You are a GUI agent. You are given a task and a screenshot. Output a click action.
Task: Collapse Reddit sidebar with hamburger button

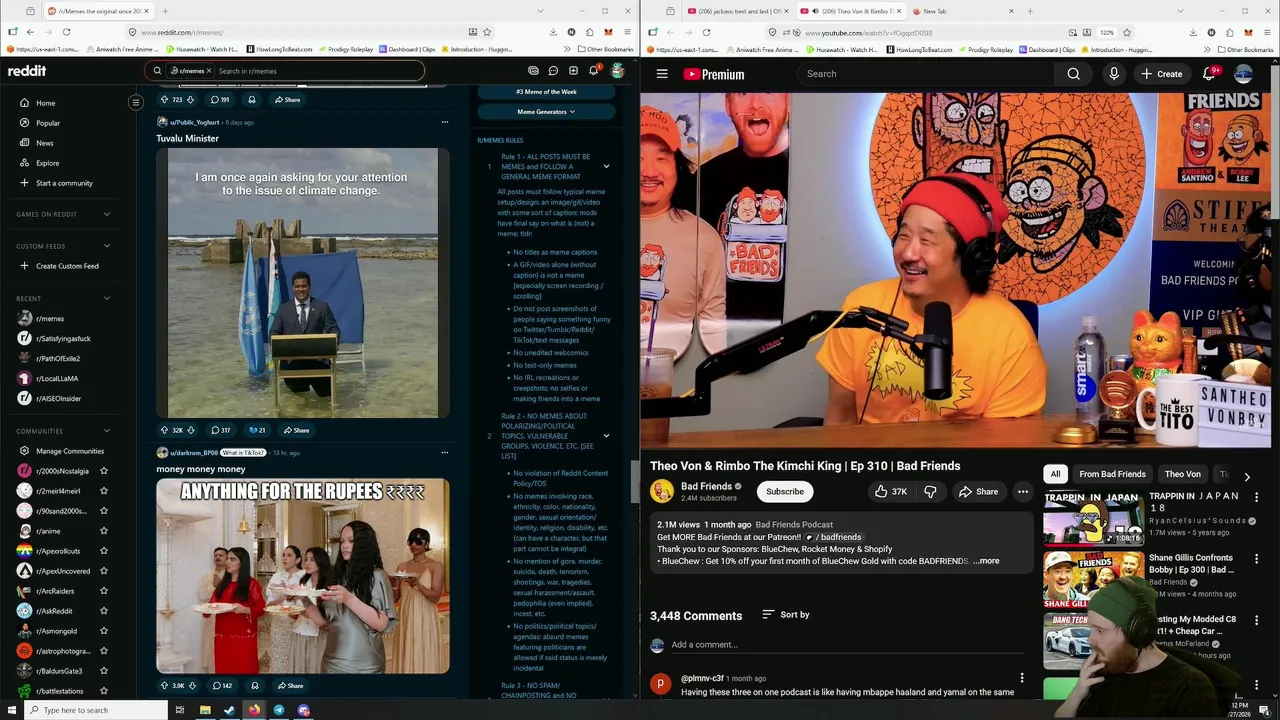click(136, 102)
